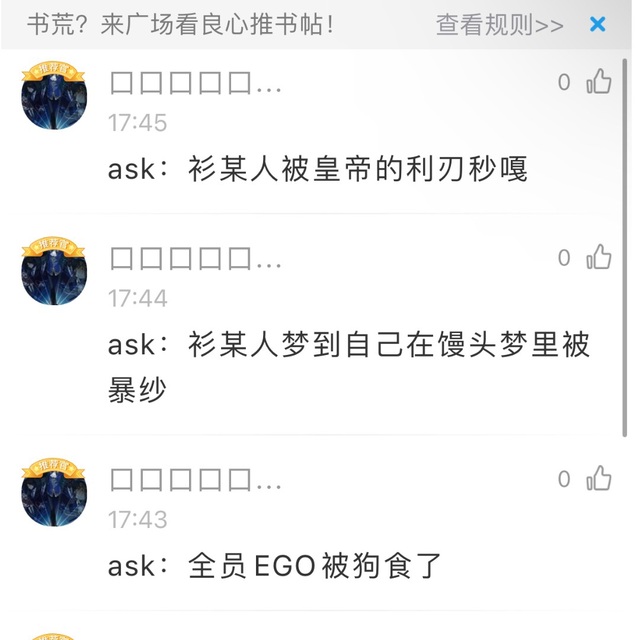This screenshot has width=640, height=640.
Task: Tap the username above the 17:45 timestamp
Action: (195, 85)
